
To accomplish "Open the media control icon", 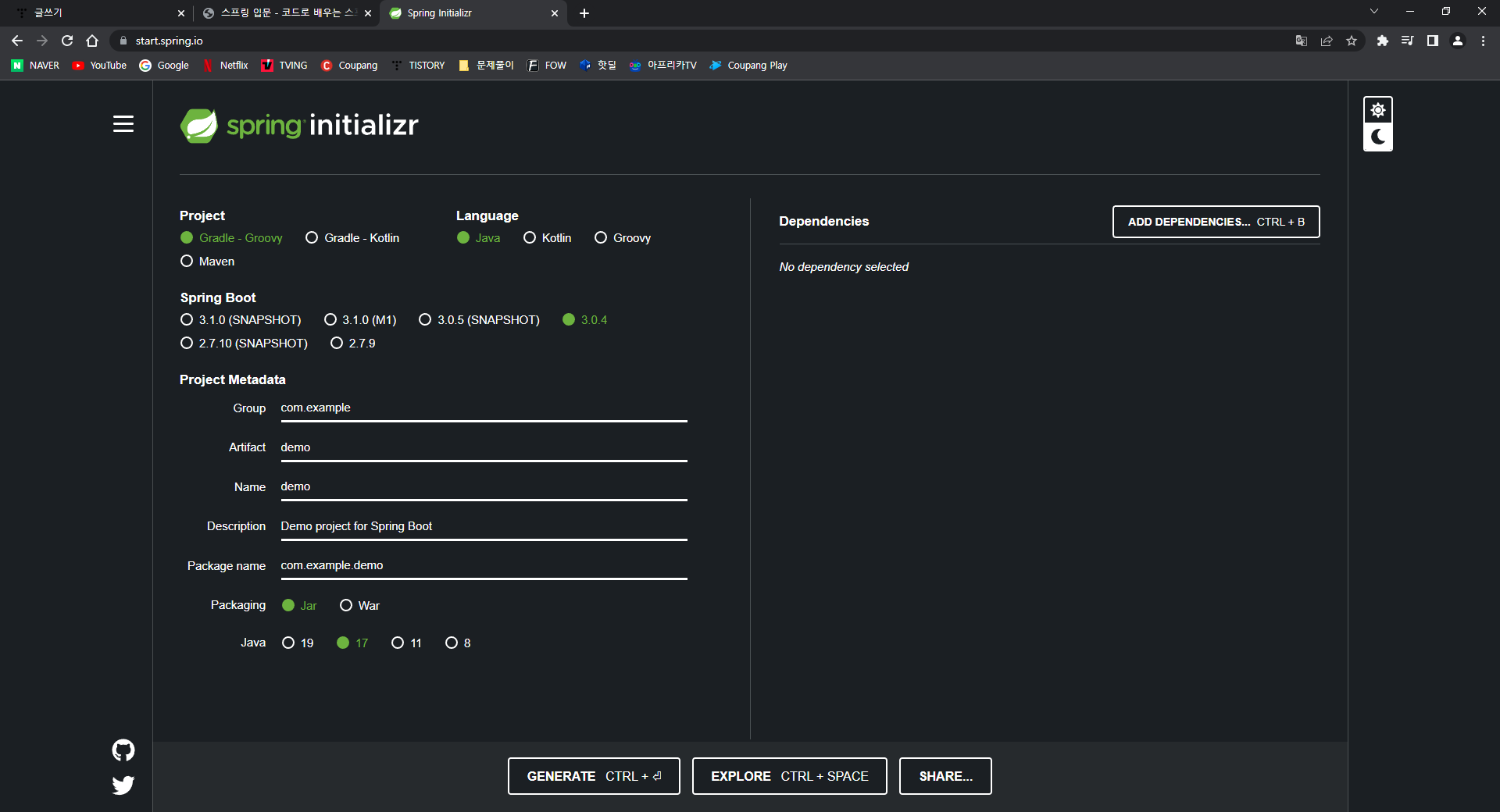I will coord(1408,41).
